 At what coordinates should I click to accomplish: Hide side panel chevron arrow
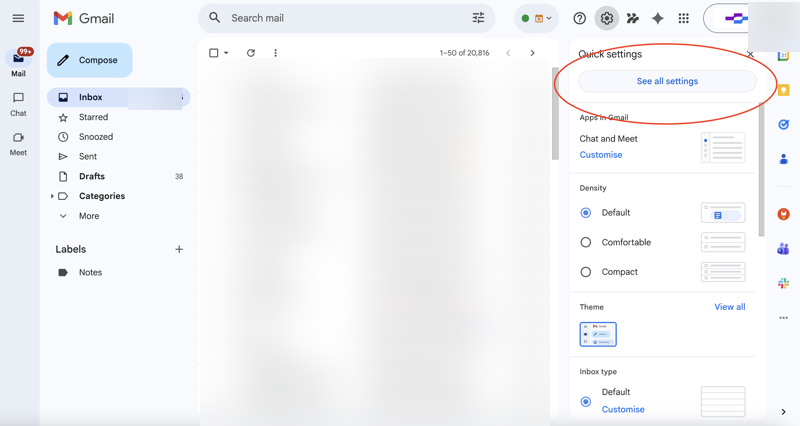tap(784, 412)
